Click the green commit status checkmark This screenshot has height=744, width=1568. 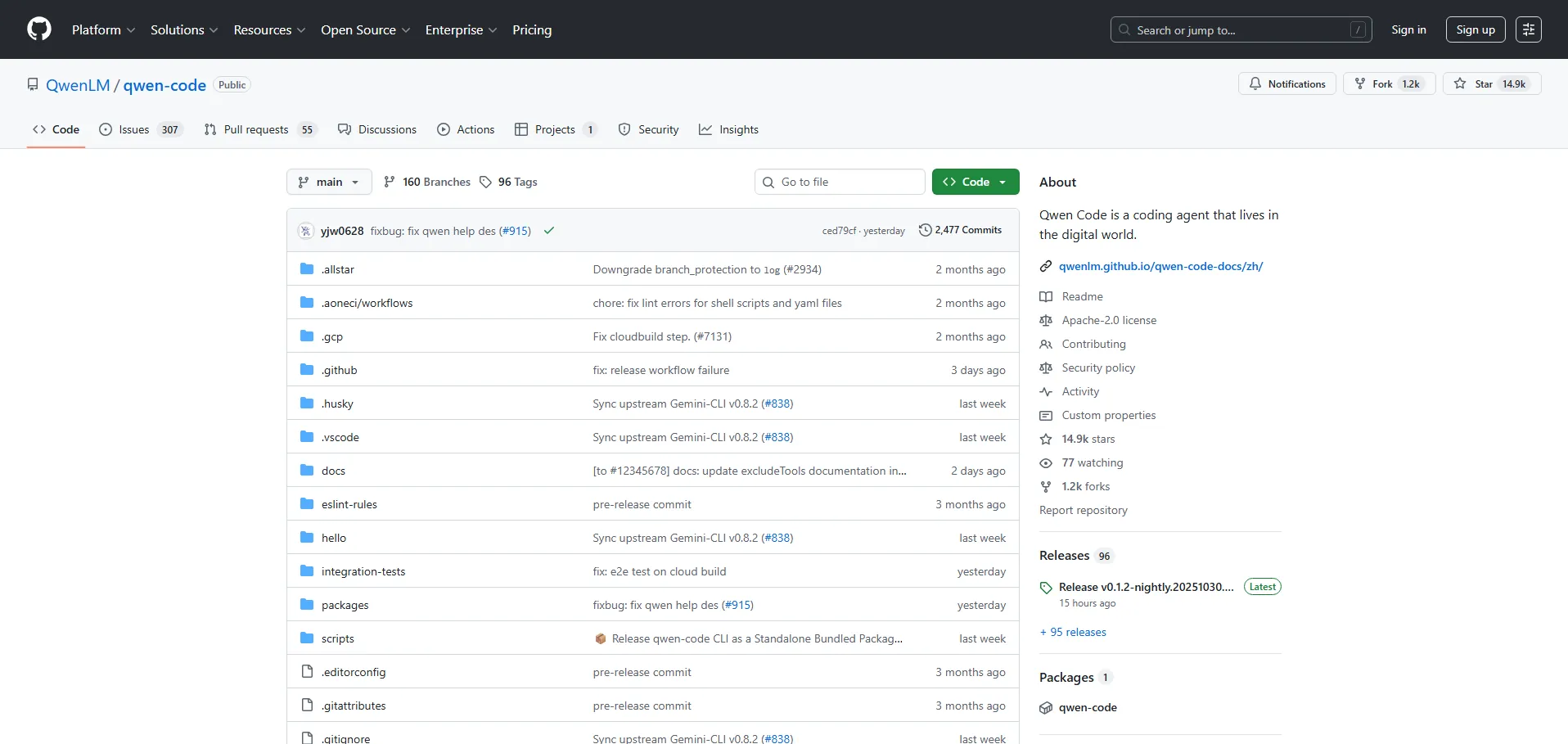(x=549, y=231)
